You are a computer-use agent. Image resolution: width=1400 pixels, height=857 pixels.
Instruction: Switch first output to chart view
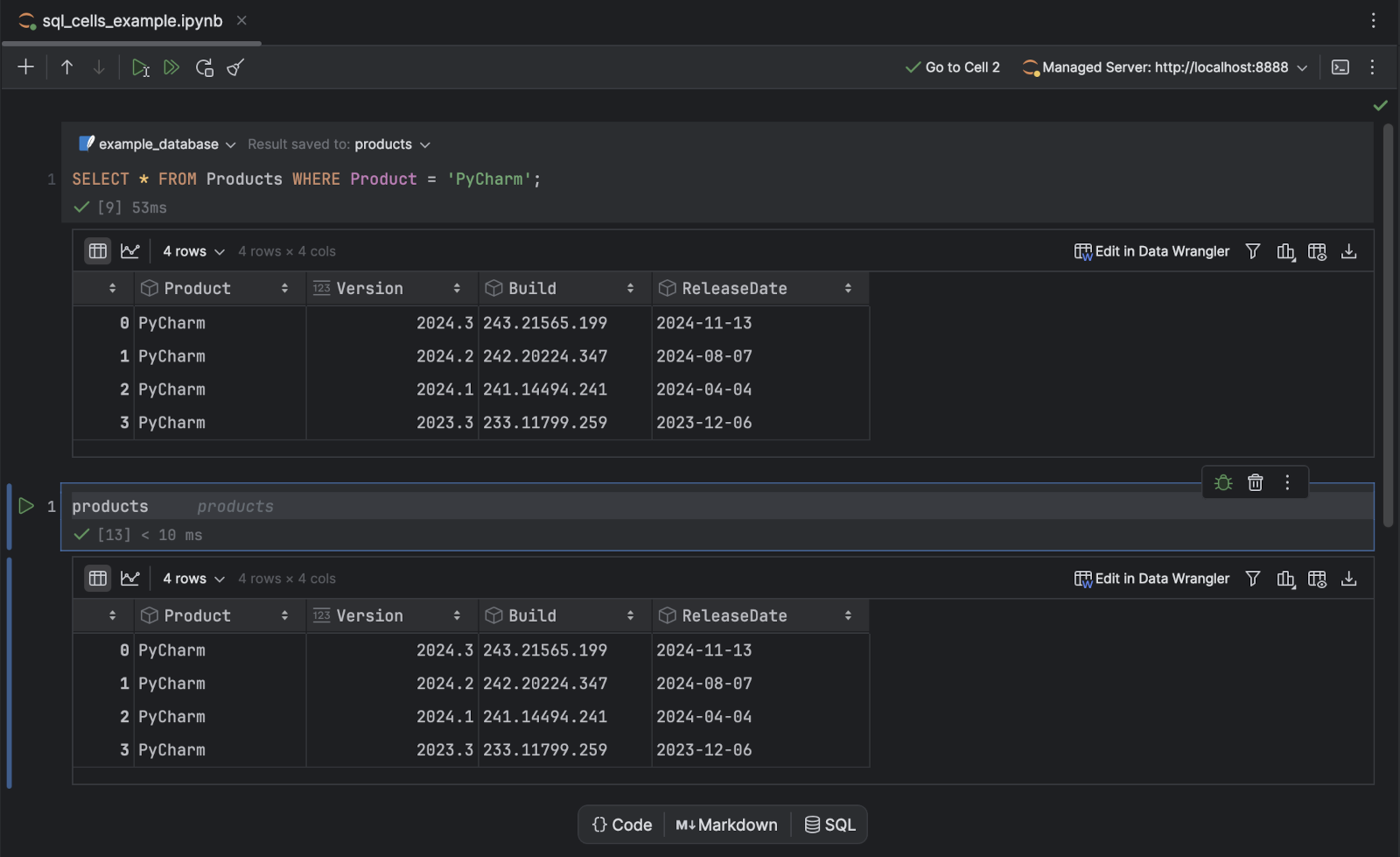(x=130, y=251)
